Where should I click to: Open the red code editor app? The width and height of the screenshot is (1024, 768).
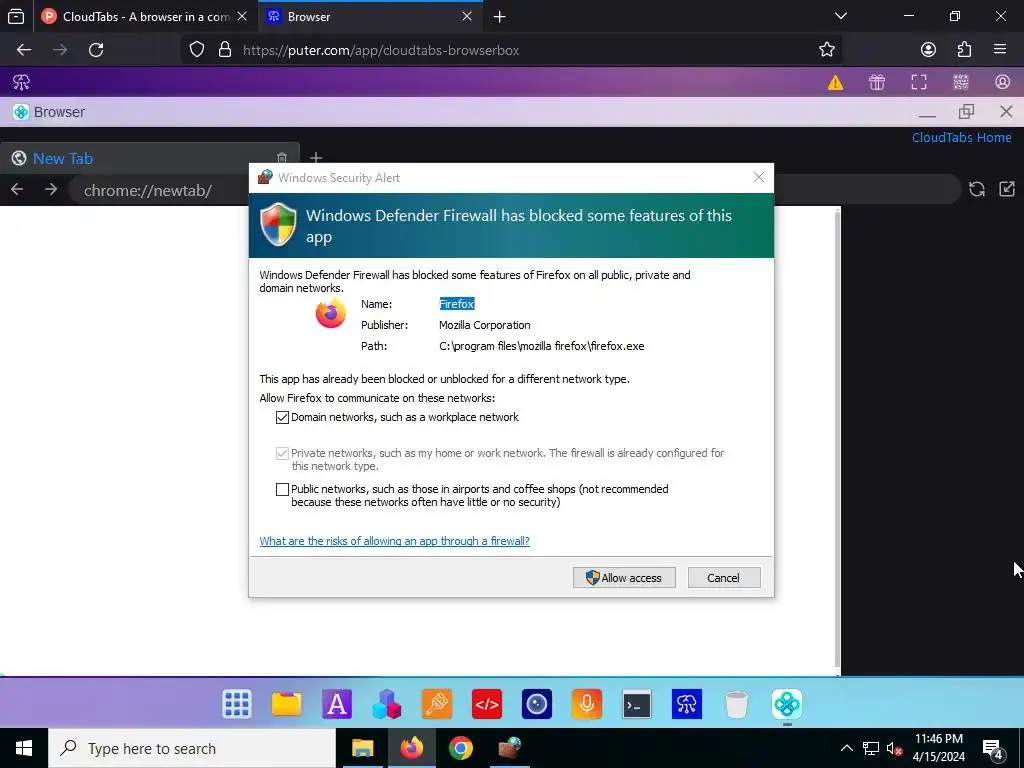pyautogui.click(x=487, y=704)
